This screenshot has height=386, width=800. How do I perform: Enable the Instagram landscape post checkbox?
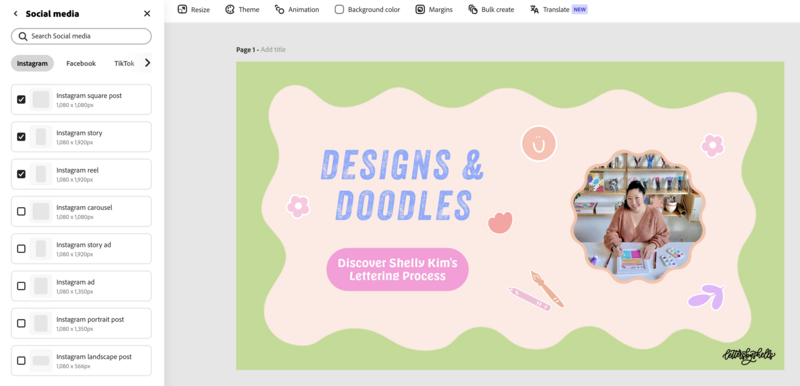21,361
